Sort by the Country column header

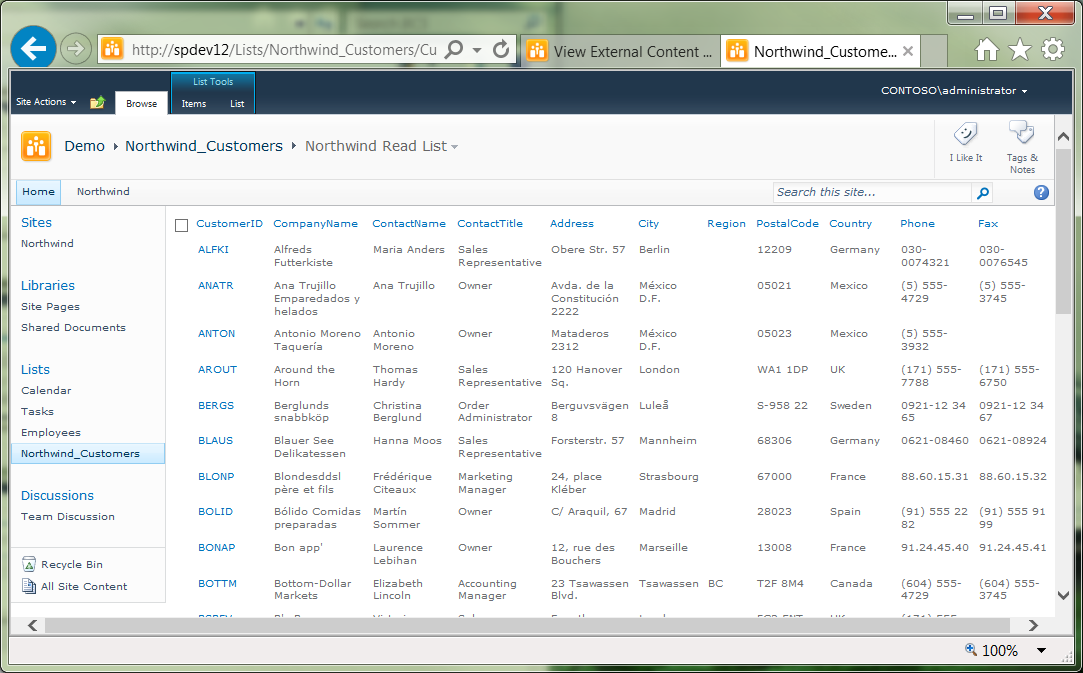(x=851, y=224)
